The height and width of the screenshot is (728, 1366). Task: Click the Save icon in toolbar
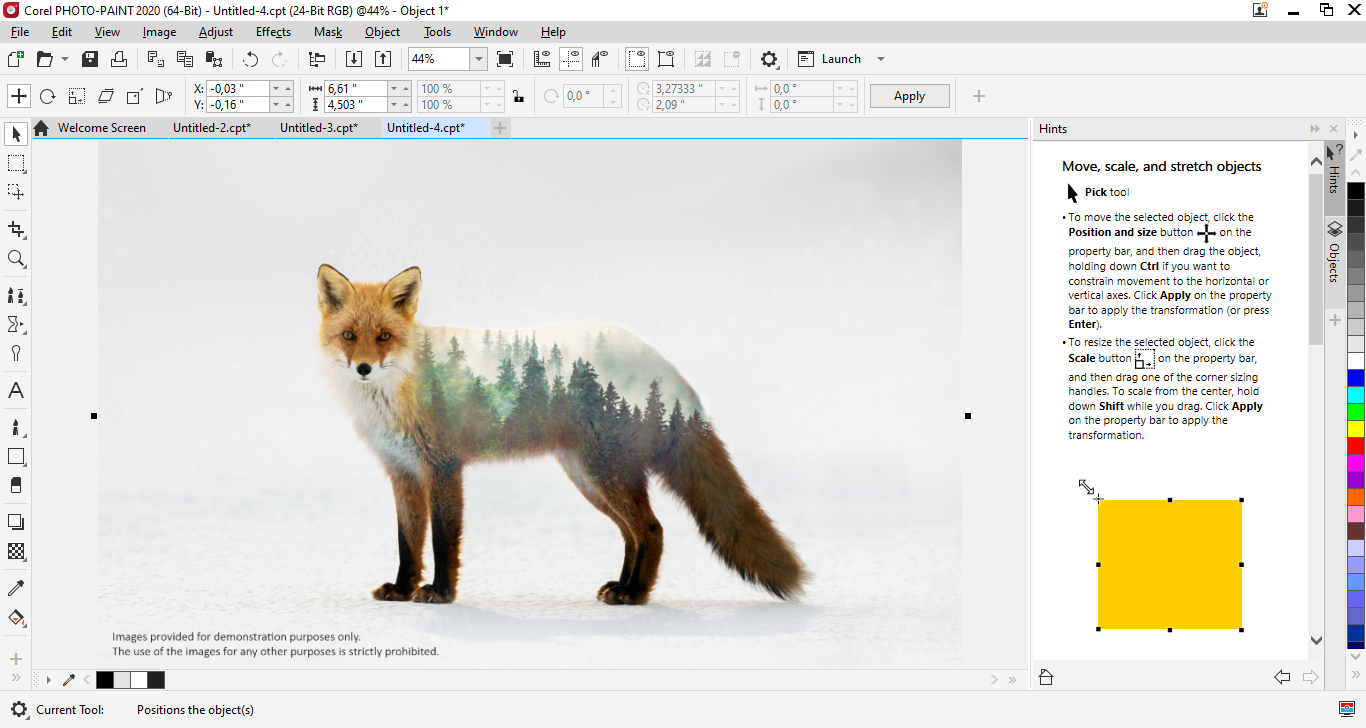click(x=90, y=59)
